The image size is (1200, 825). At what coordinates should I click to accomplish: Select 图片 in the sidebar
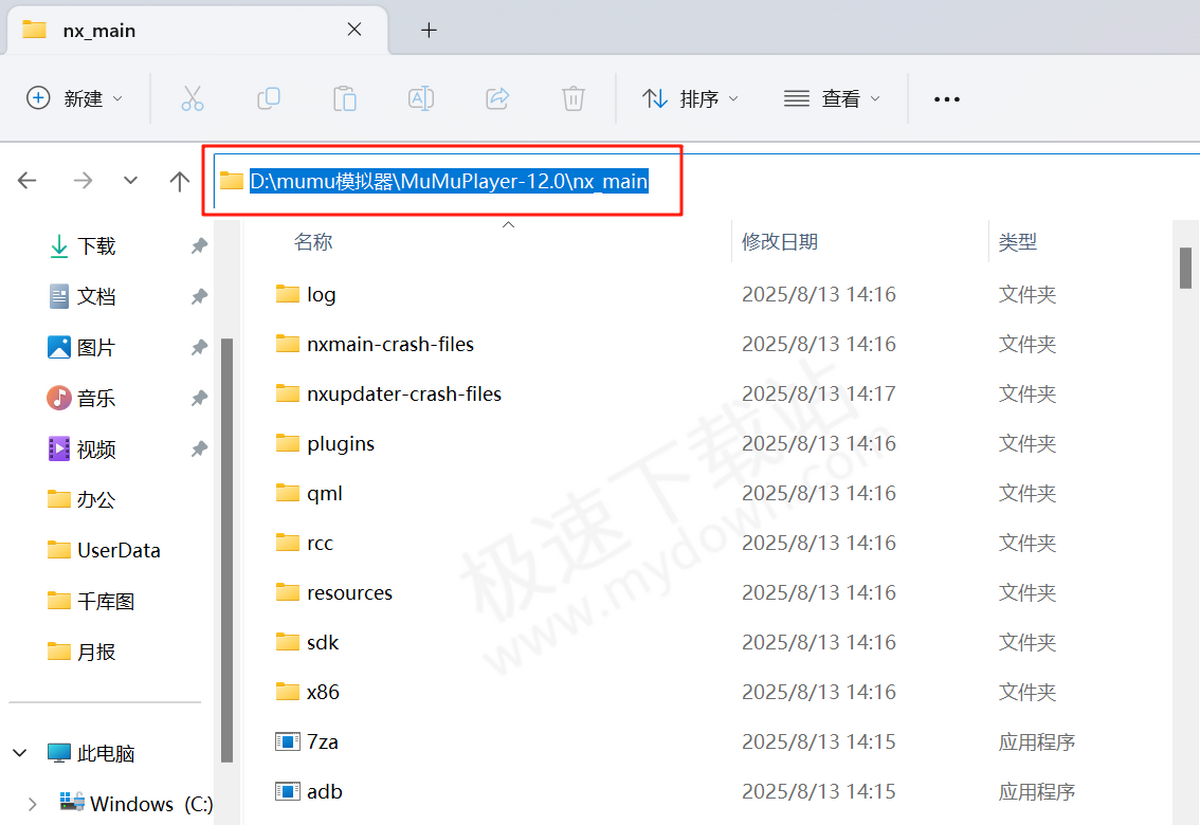click(x=93, y=347)
